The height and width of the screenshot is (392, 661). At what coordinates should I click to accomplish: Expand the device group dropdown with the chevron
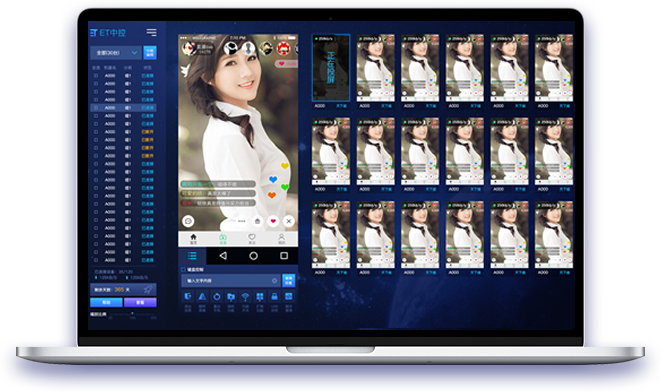click(134, 53)
